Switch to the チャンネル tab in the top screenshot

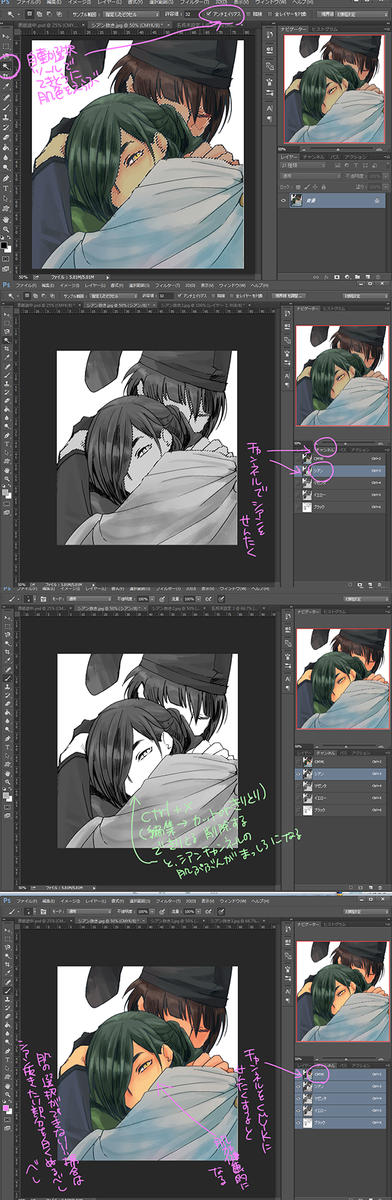(x=314, y=157)
